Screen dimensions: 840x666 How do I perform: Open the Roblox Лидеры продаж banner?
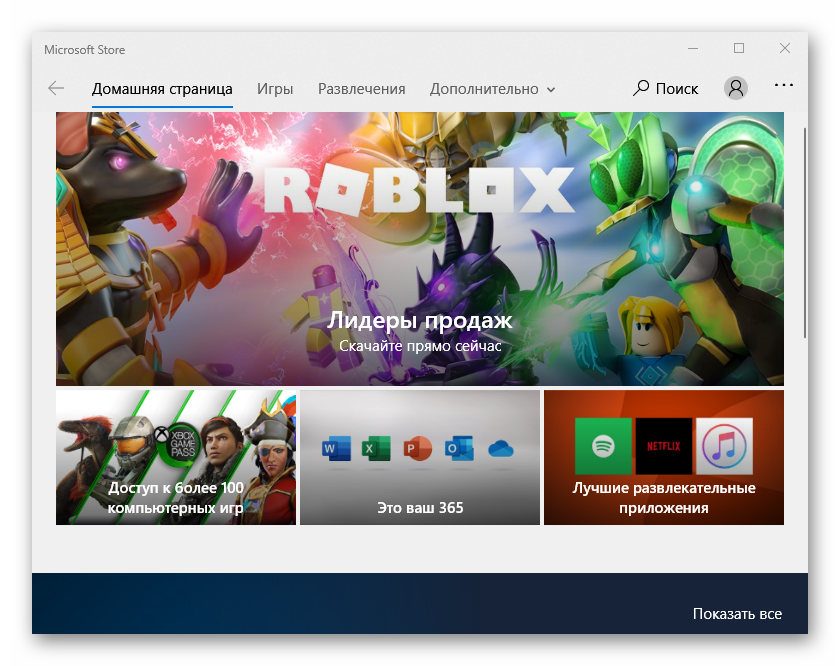(420, 249)
